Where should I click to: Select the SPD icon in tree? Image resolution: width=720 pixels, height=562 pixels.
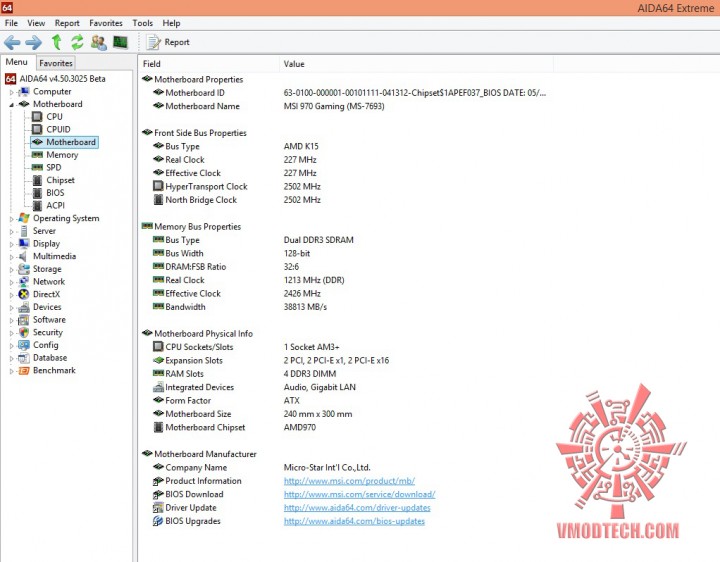37,168
